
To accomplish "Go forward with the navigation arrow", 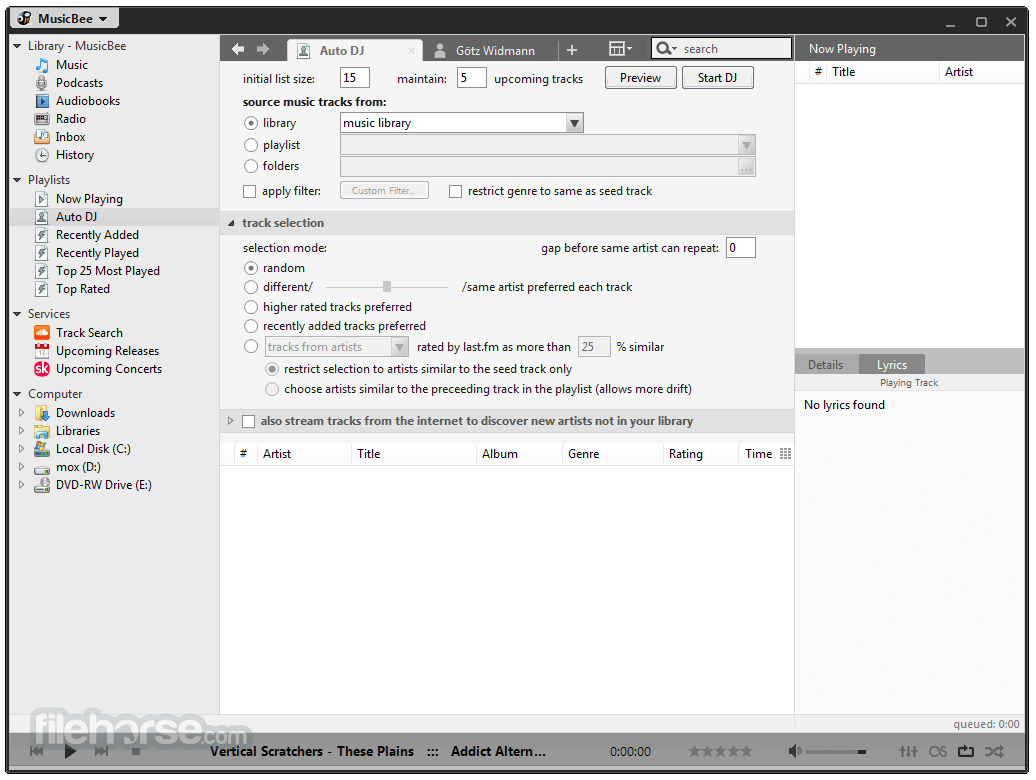I will (x=263, y=49).
